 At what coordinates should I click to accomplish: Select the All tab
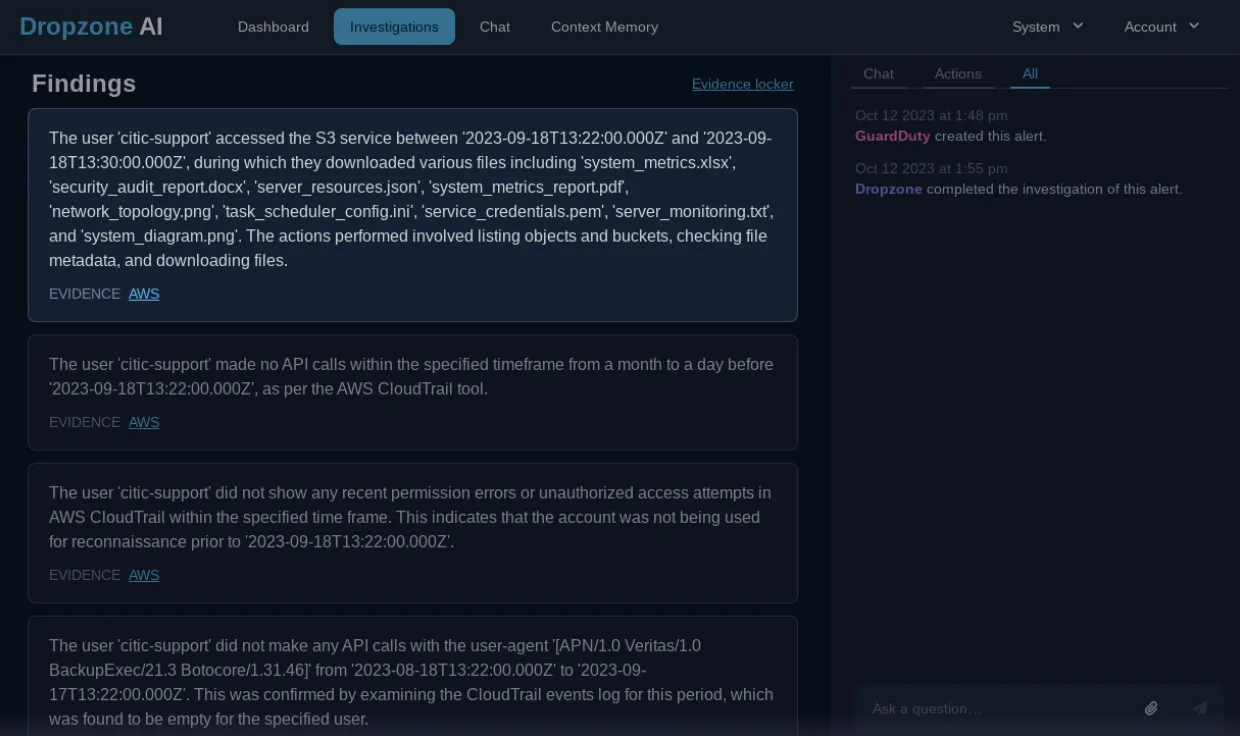(x=1030, y=73)
